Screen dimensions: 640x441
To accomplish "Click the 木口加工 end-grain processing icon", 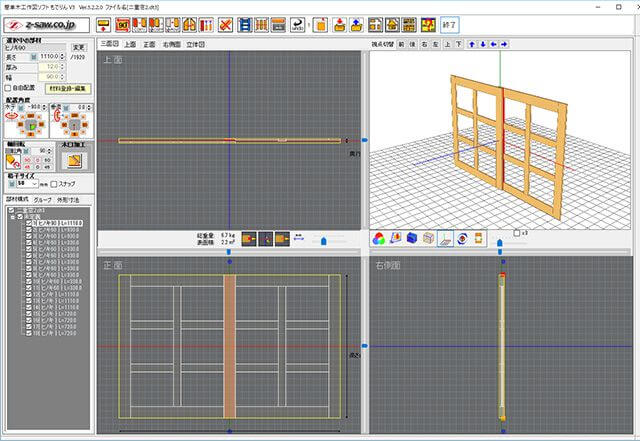I will tap(73, 160).
